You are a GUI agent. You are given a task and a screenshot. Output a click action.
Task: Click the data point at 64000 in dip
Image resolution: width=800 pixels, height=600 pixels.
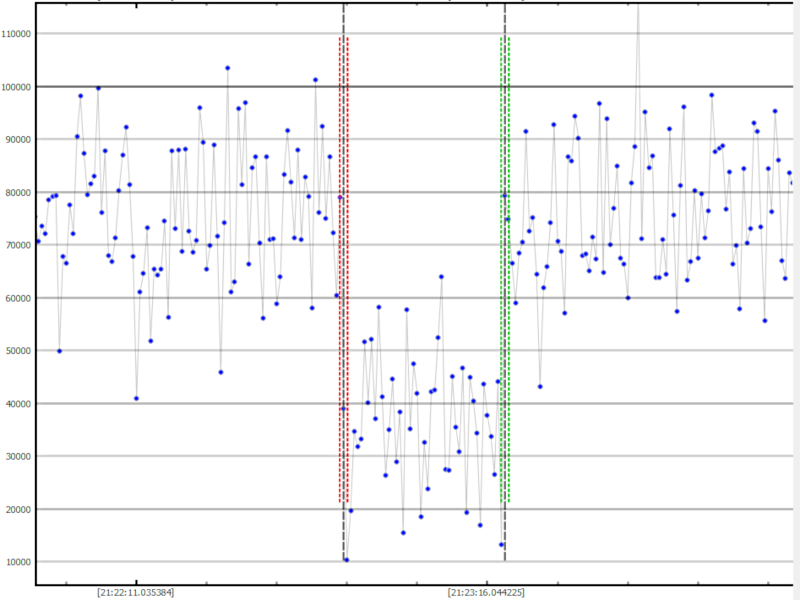click(441, 276)
